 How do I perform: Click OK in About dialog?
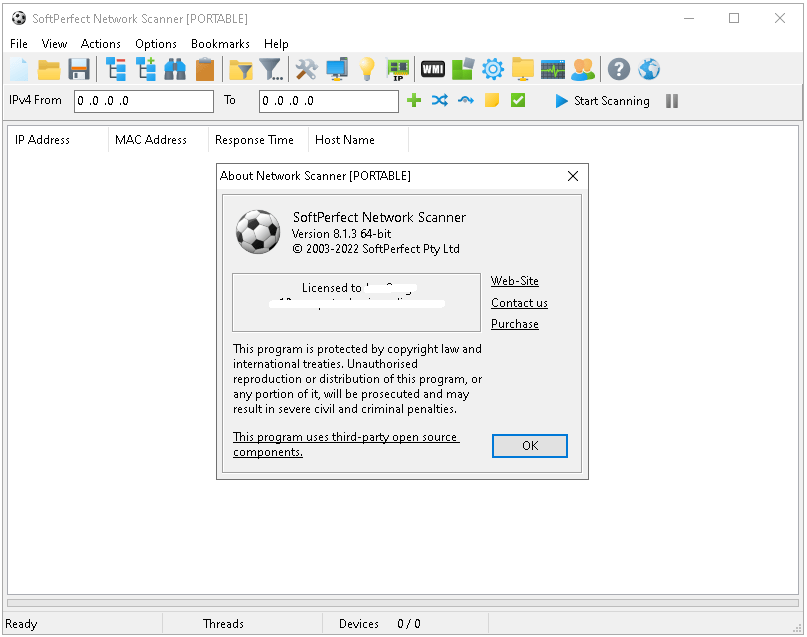tap(530, 446)
